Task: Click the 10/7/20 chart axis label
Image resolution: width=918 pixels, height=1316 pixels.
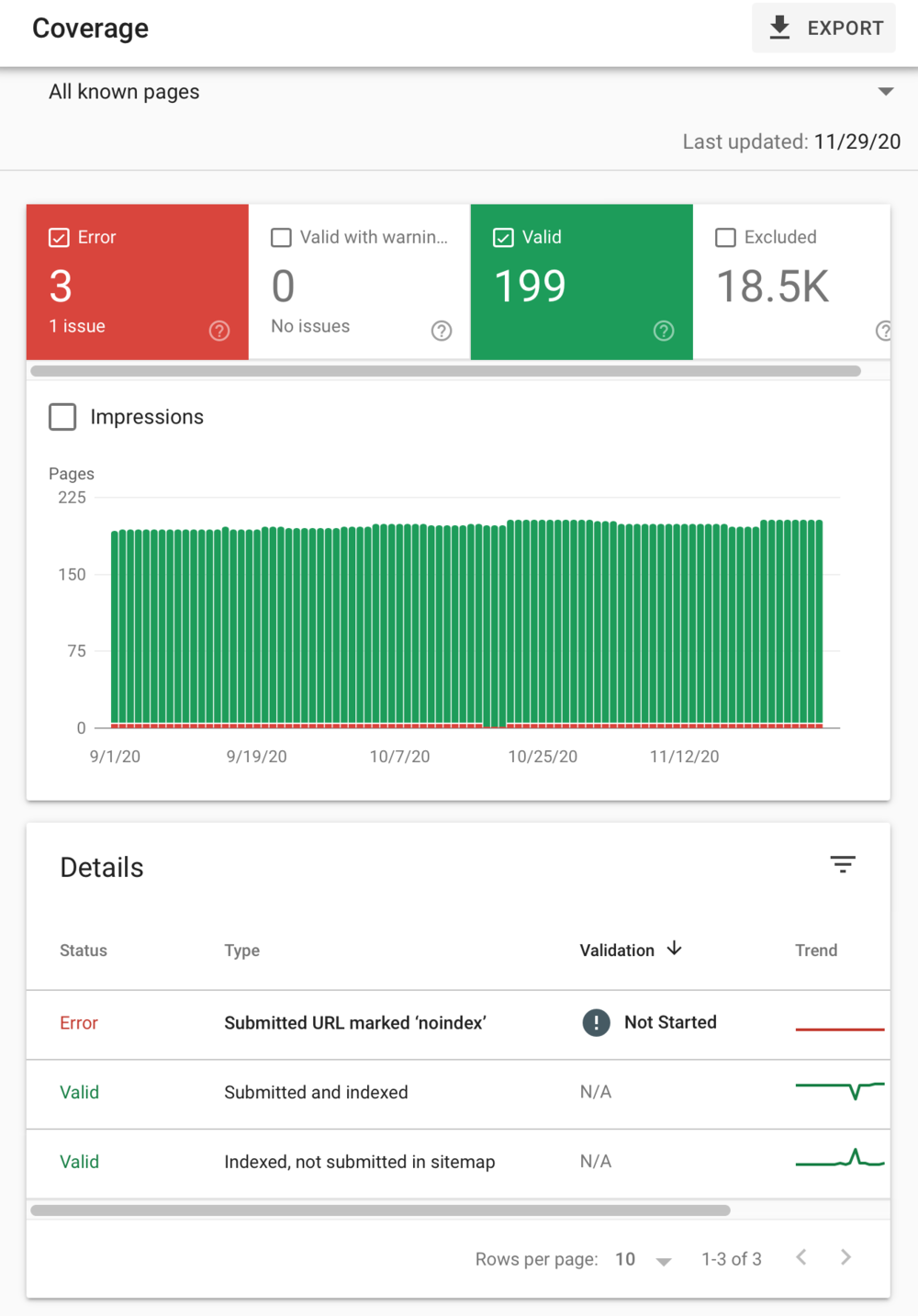Action: pyautogui.click(x=399, y=757)
